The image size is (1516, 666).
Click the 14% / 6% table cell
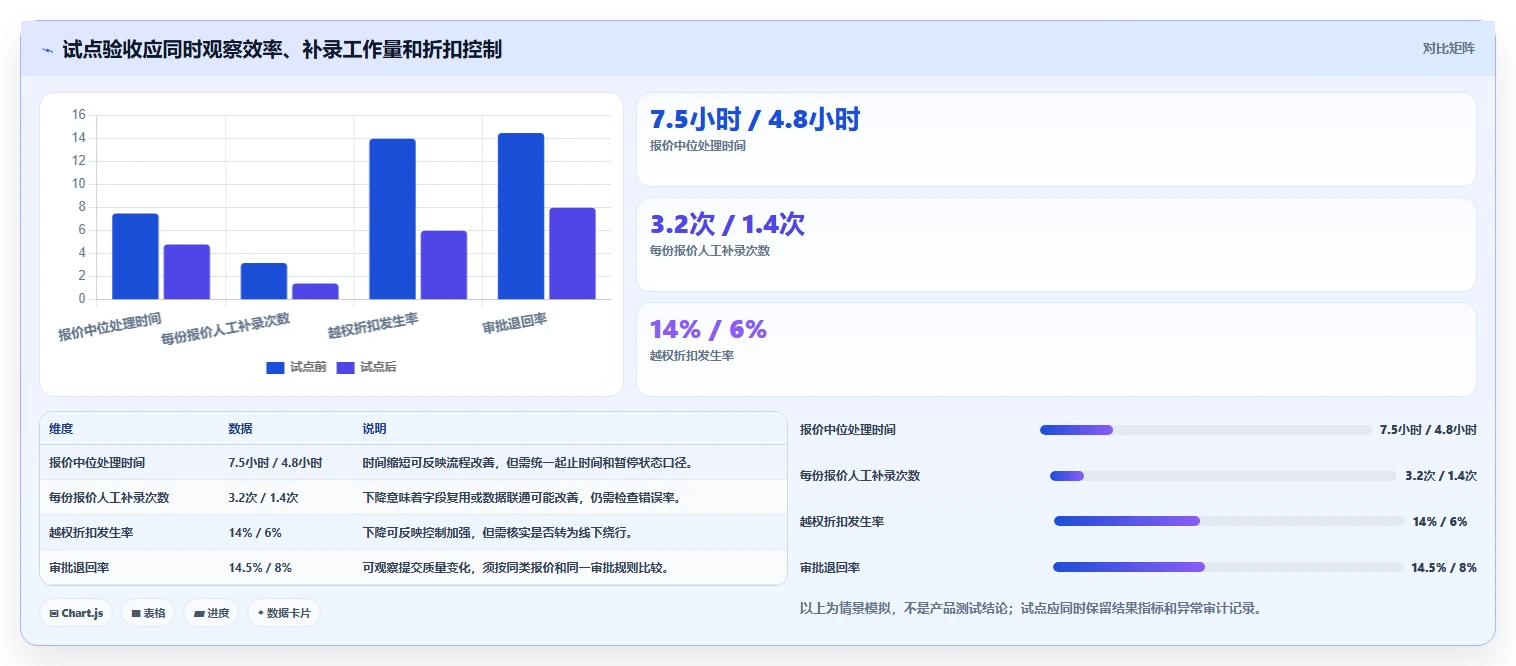(x=255, y=533)
